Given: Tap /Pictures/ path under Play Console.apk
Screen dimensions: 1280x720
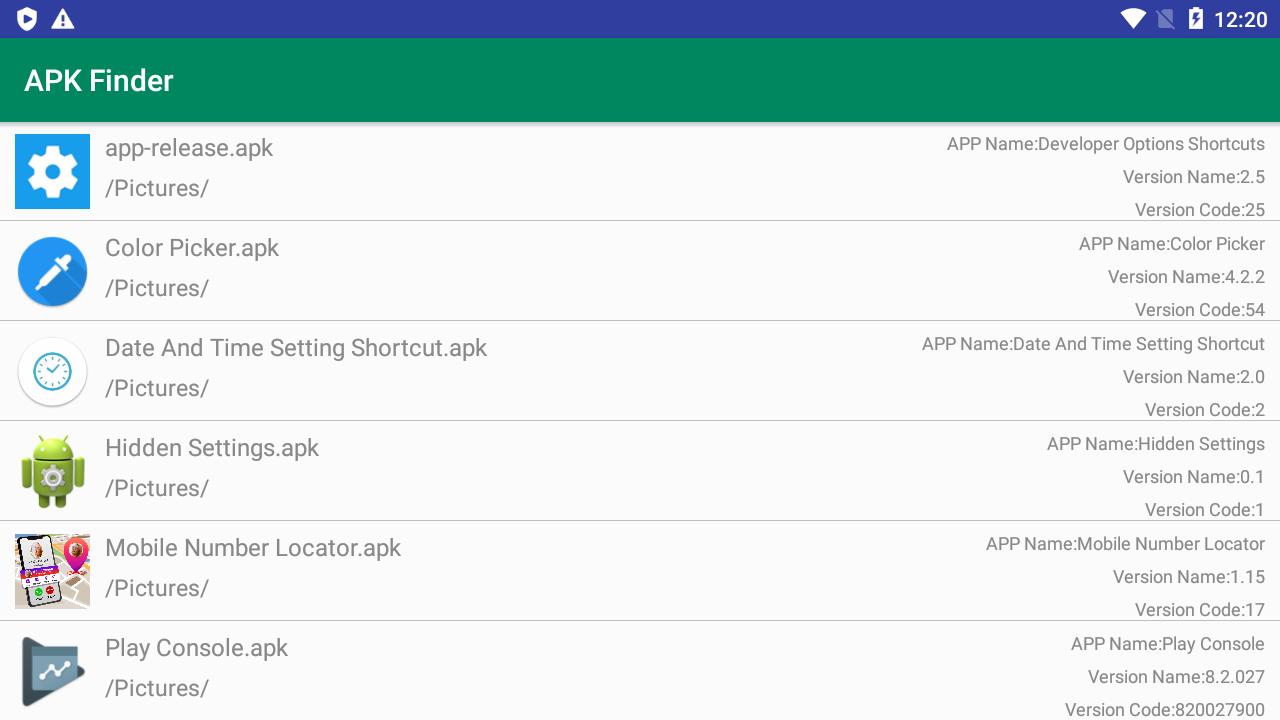Looking at the screenshot, I should point(157,688).
